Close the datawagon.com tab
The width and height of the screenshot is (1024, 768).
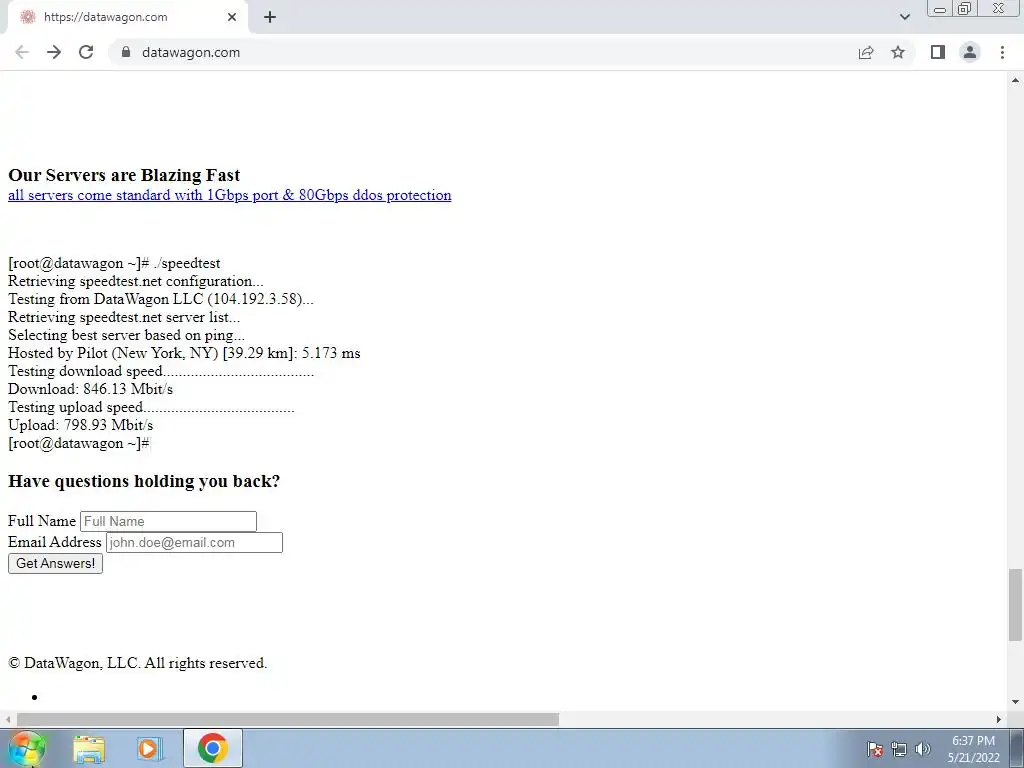coord(232,17)
